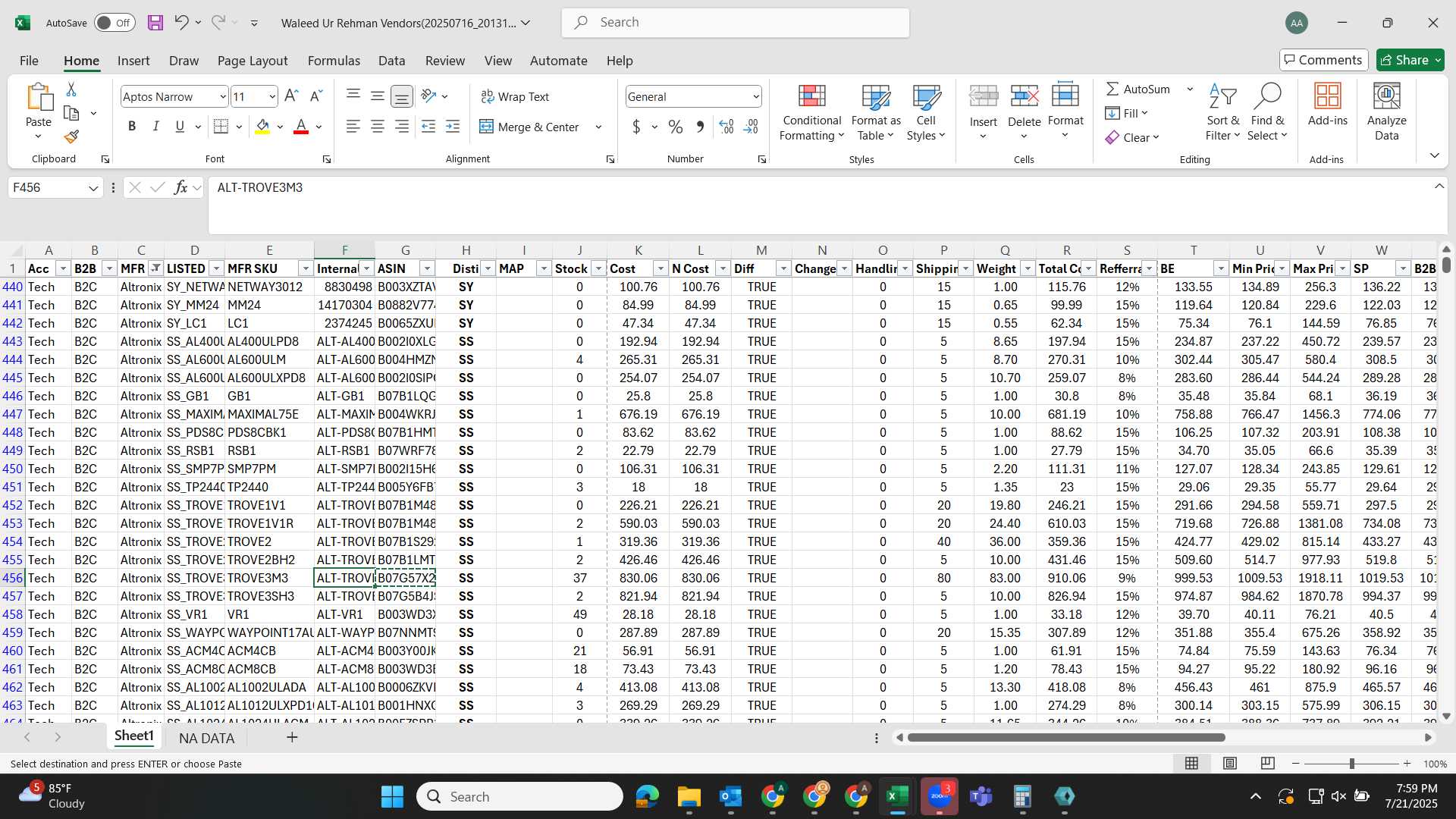Switch to NA DATA sheet tab
This screenshot has width=1456, height=819.
pyautogui.click(x=206, y=738)
